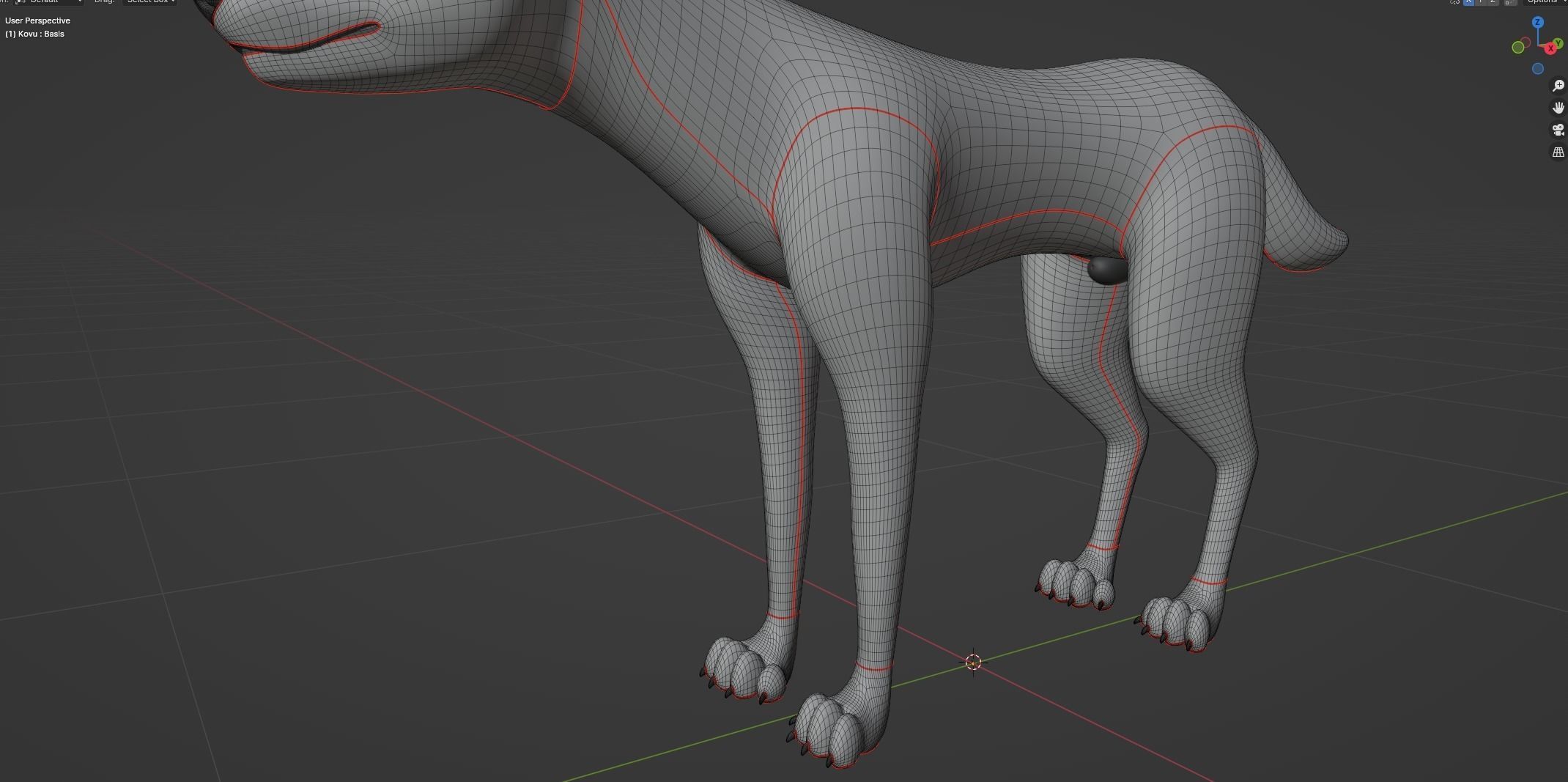Click the 3D cursor crosshair on the grid
Viewport: 1568px width, 782px height.
[x=973, y=663]
